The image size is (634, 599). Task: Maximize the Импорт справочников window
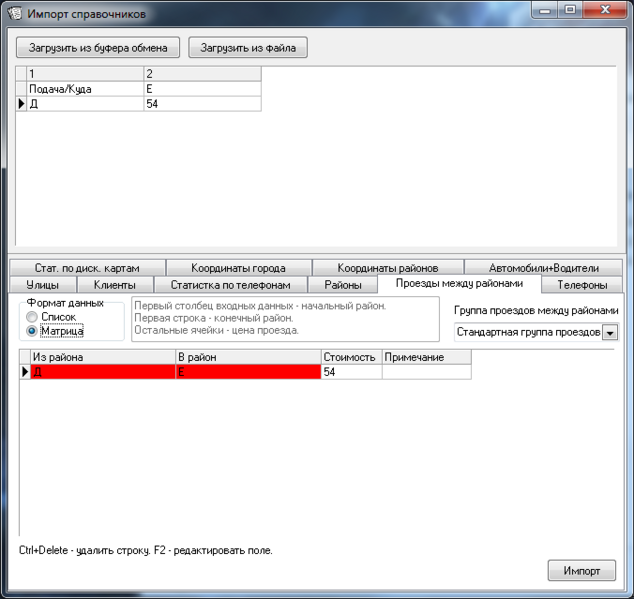click(x=570, y=10)
